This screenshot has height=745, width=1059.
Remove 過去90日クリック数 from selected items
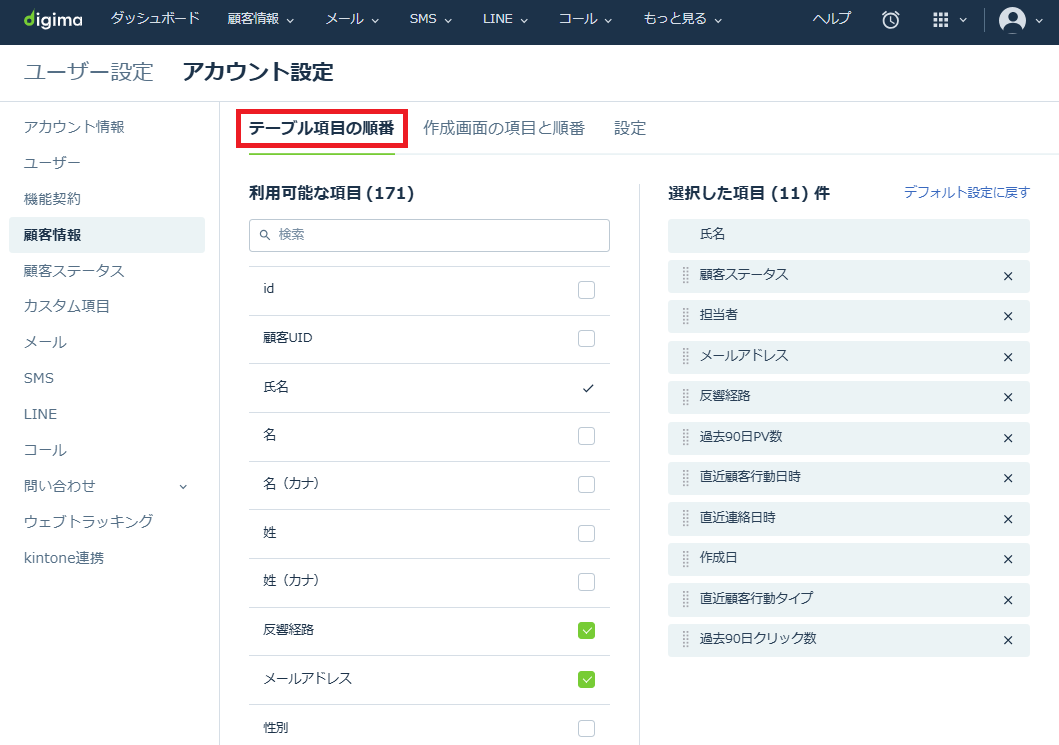click(x=1008, y=640)
